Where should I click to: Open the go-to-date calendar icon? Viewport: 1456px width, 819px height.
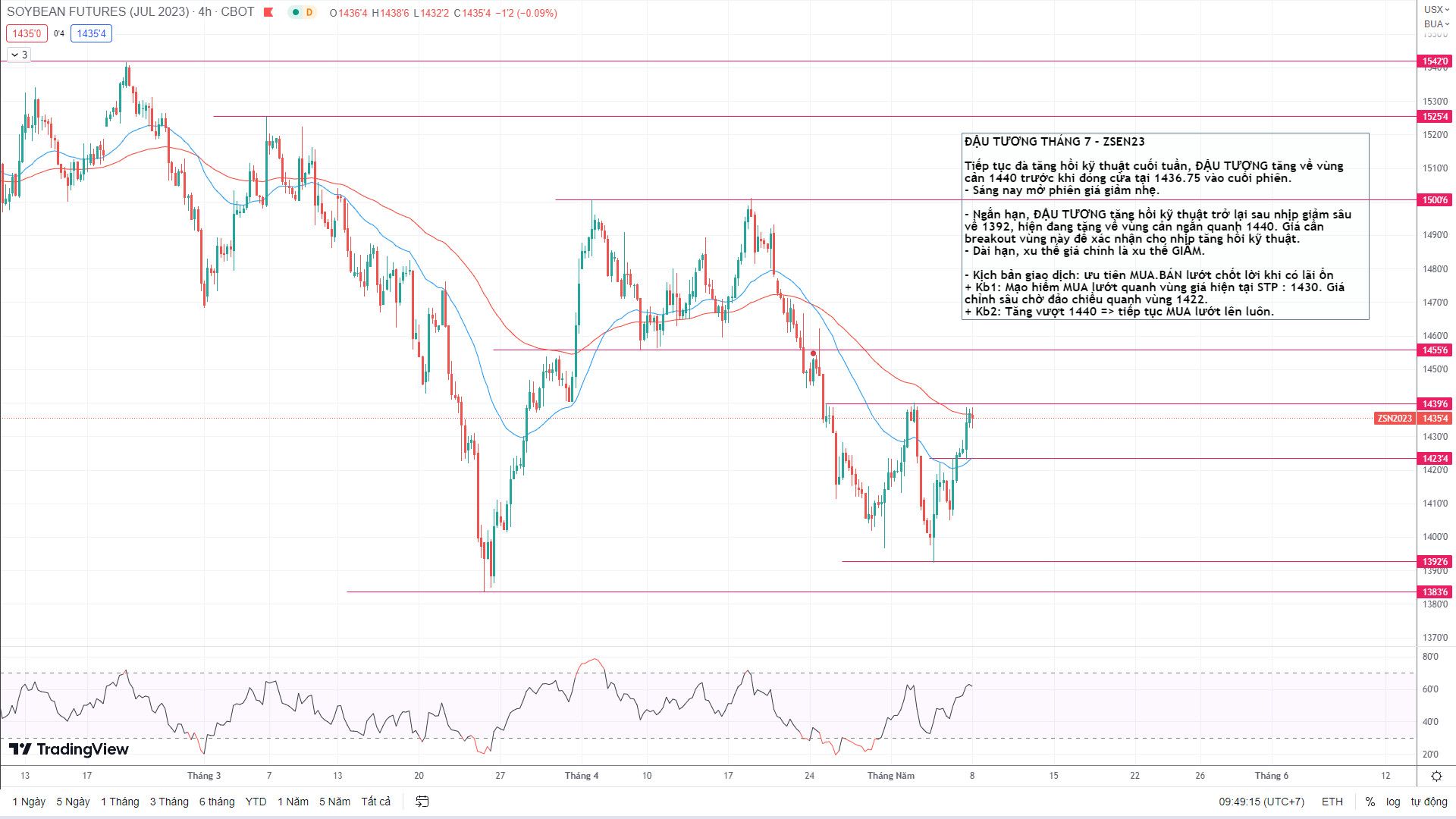422,802
